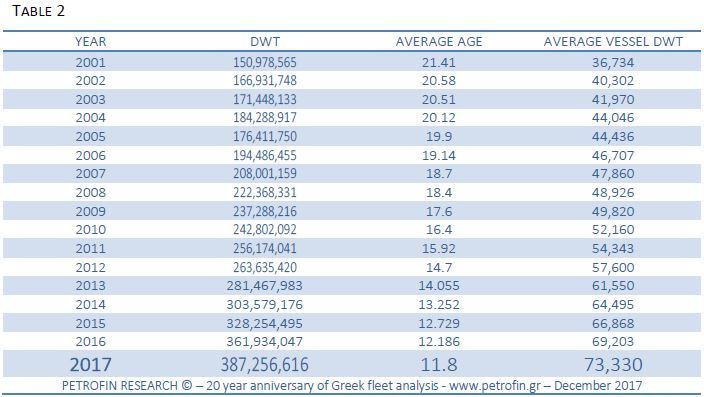Click year cell 2003

pyautogui.click(x=90, y=99)
